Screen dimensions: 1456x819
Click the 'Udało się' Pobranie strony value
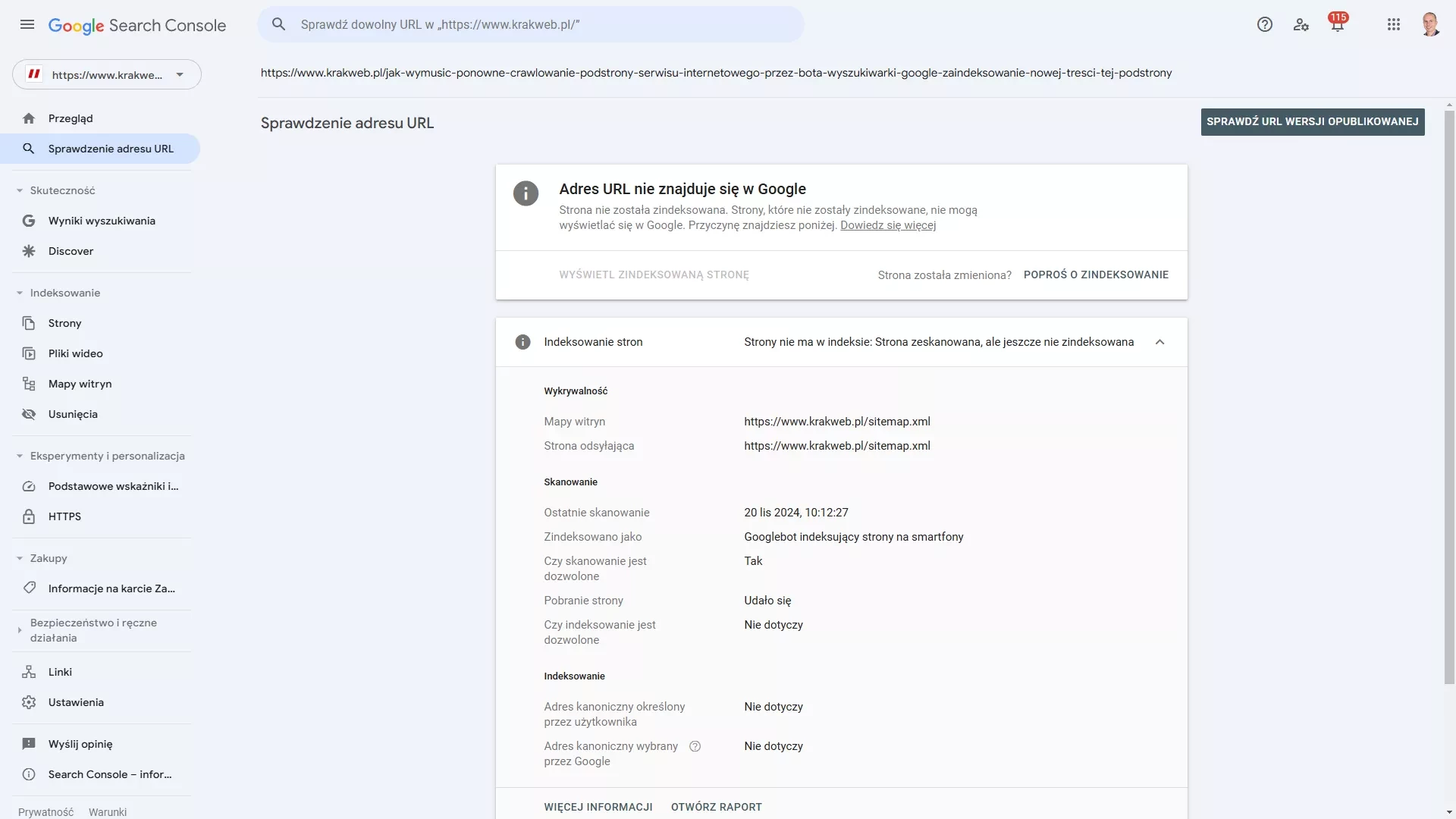click(x=767, y=601)
